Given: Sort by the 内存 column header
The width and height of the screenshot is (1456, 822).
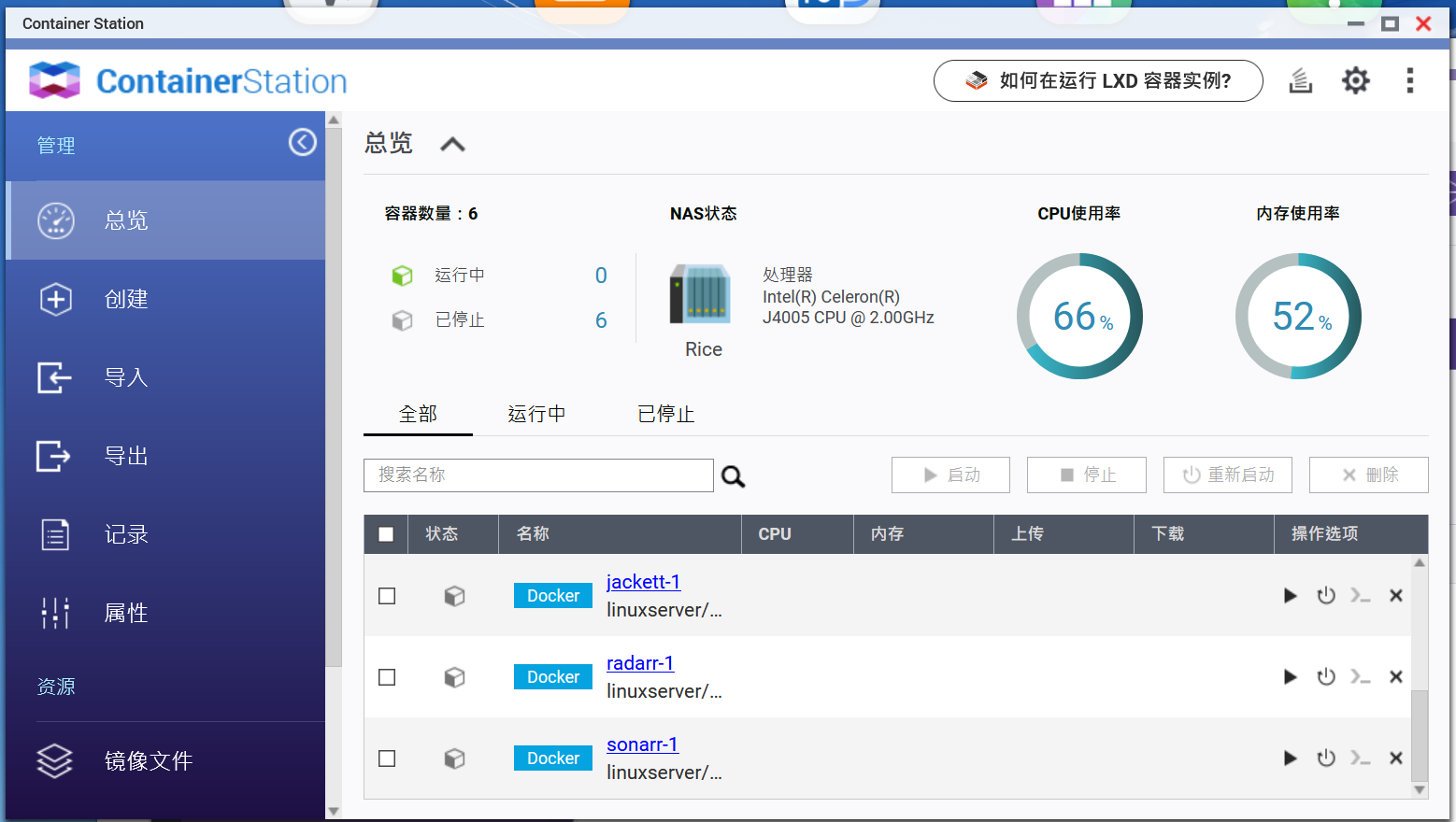Looking at the screenshot, I should tap(923, 534).
